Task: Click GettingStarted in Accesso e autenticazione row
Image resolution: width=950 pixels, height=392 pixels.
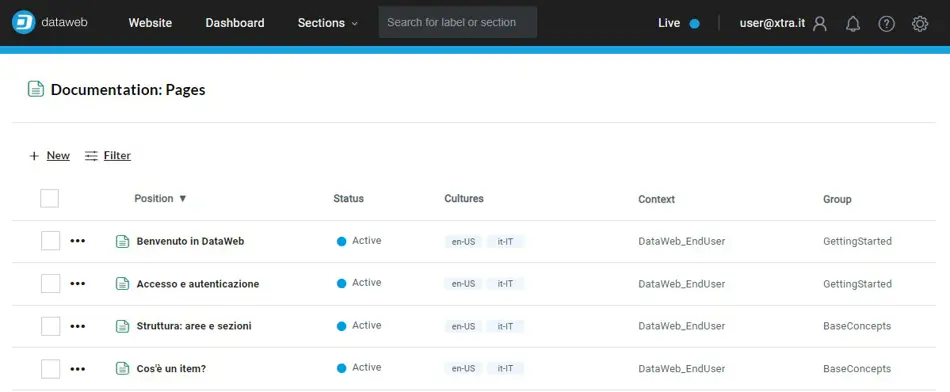Action: 857,284
